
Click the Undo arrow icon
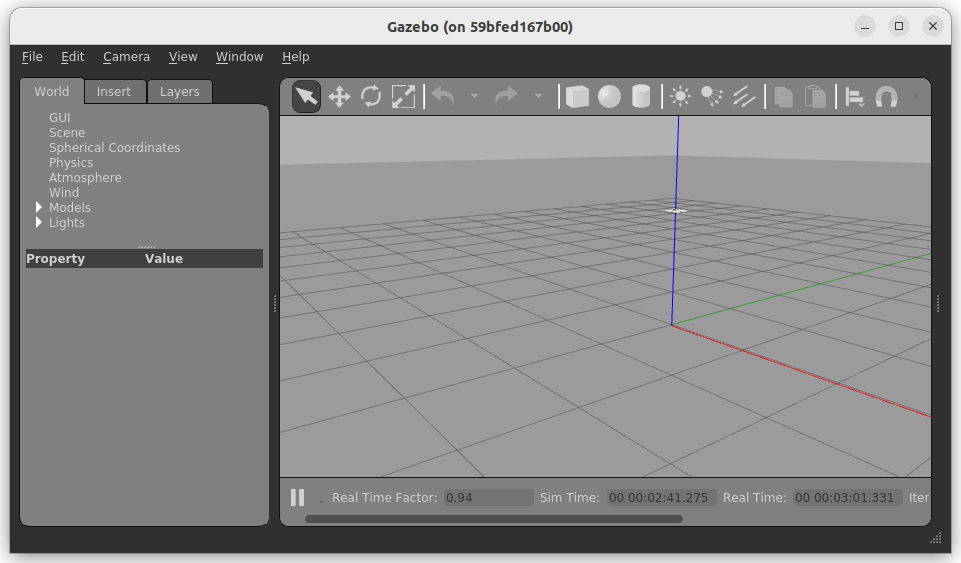point(443,97)
